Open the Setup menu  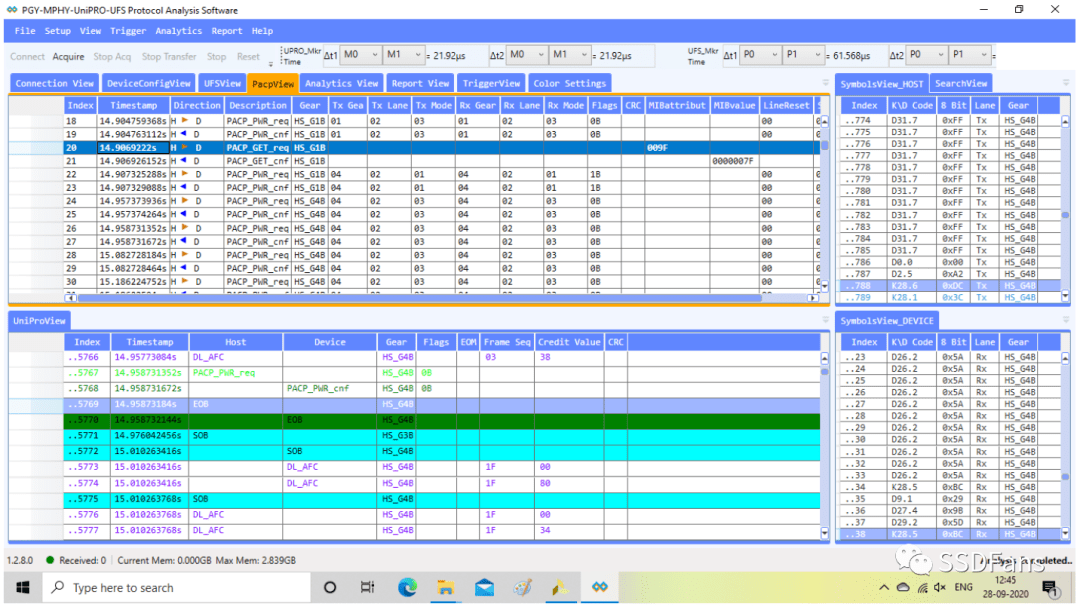point(58,31)
